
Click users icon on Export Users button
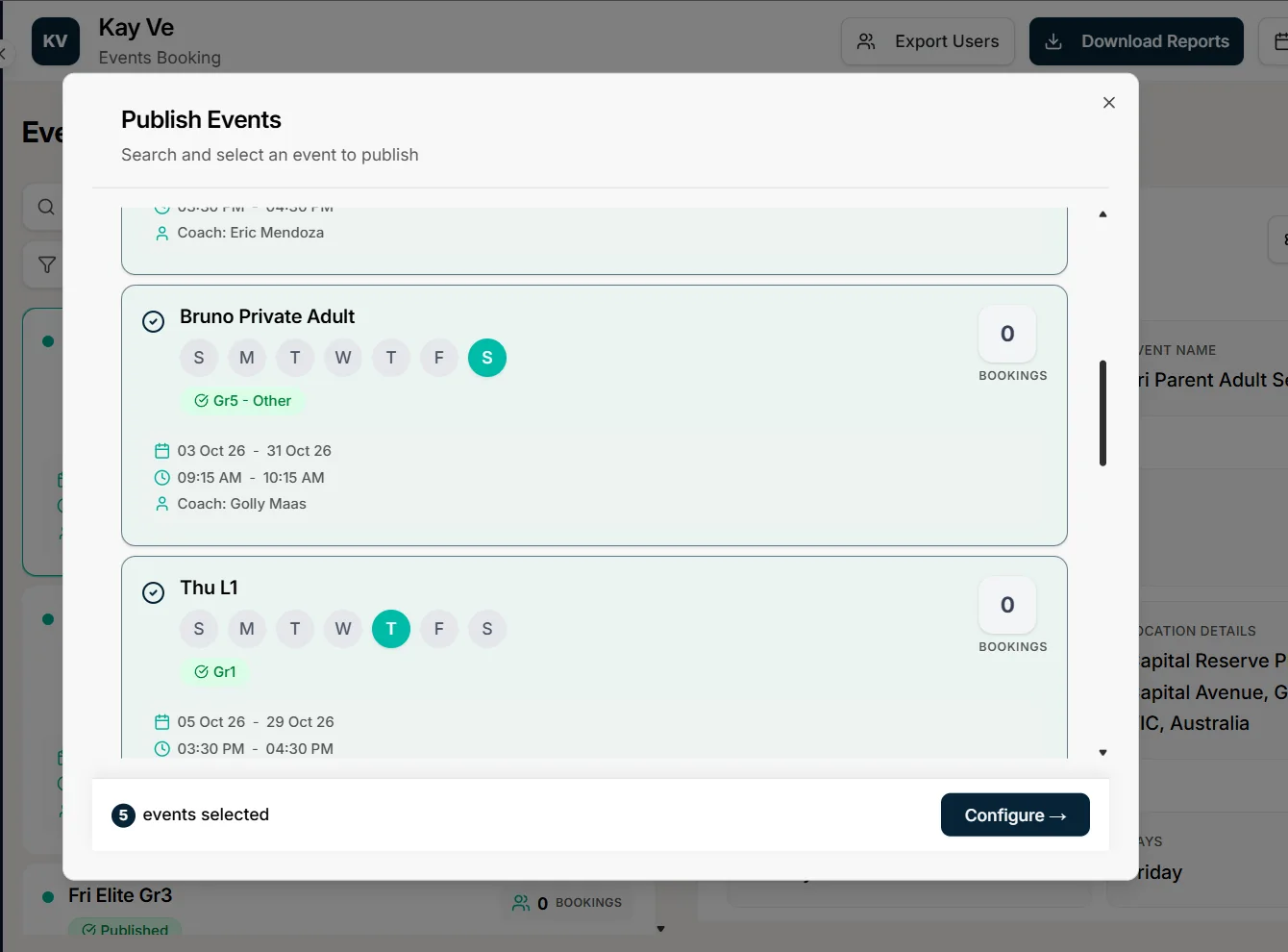[866, 41]
